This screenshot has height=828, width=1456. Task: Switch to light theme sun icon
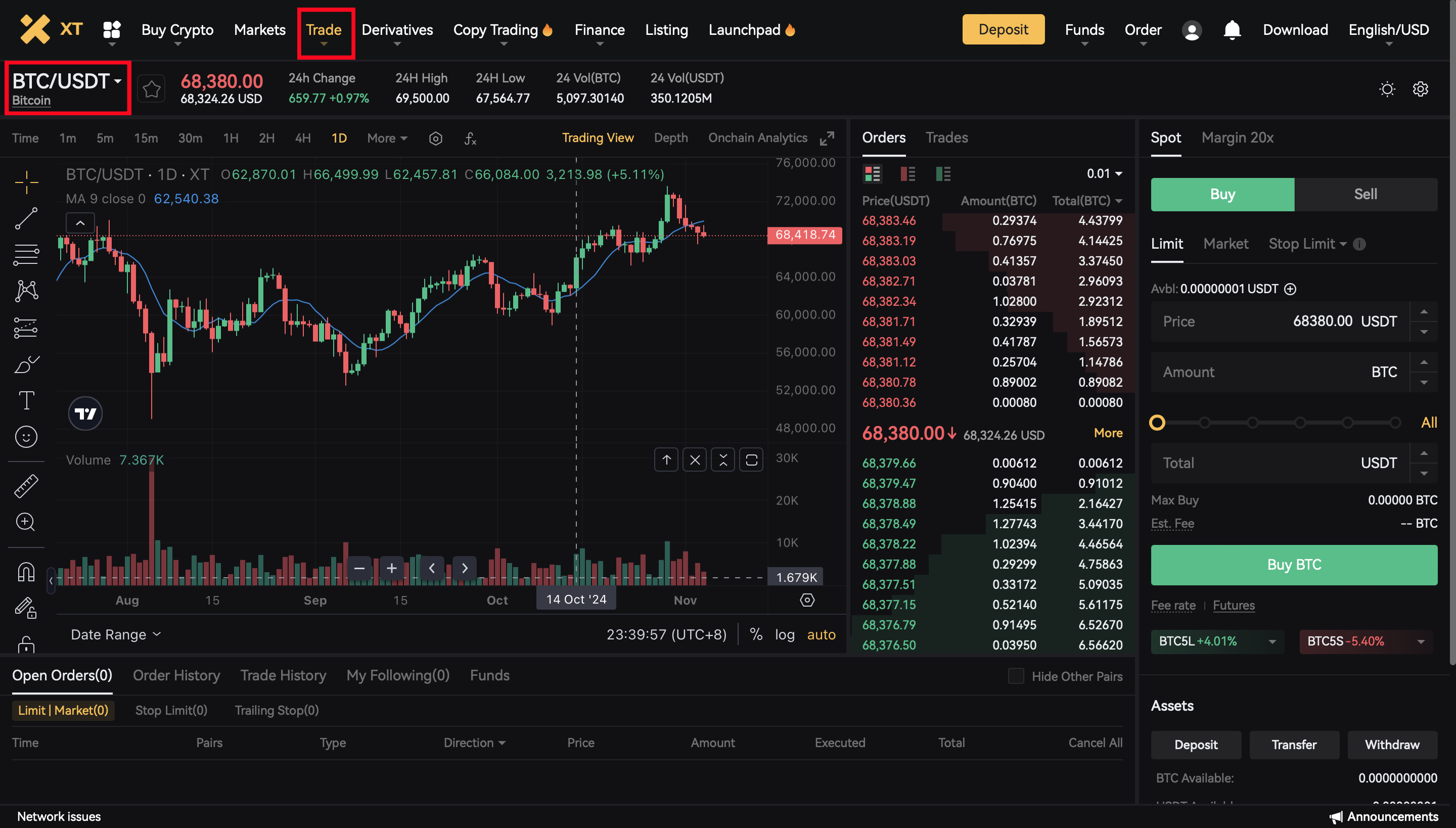click(1387, 89)
